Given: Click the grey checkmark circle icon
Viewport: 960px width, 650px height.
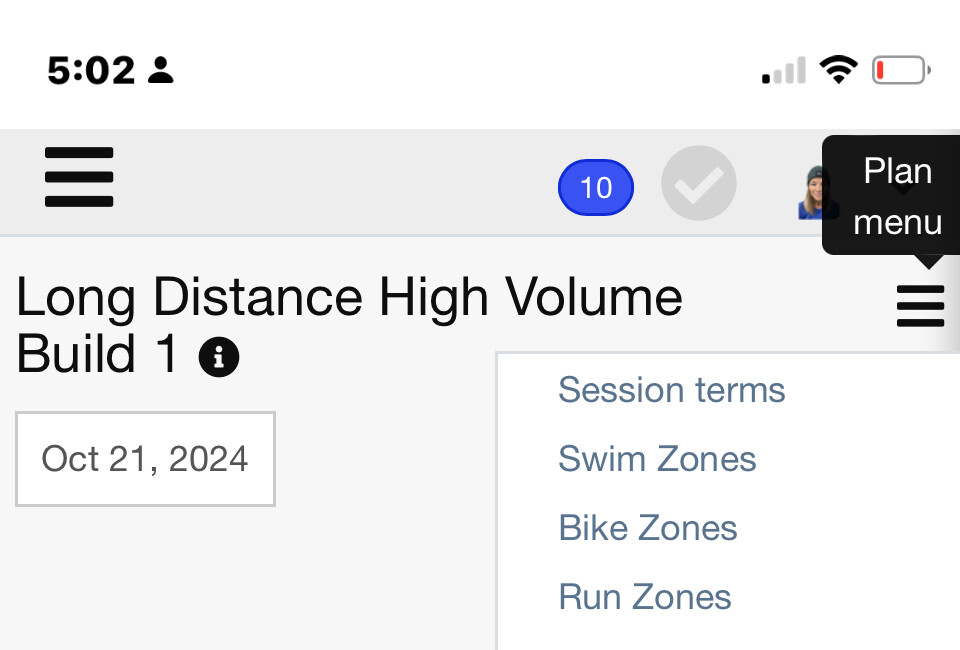Looking at the screenshot, I should coord(699,183).
